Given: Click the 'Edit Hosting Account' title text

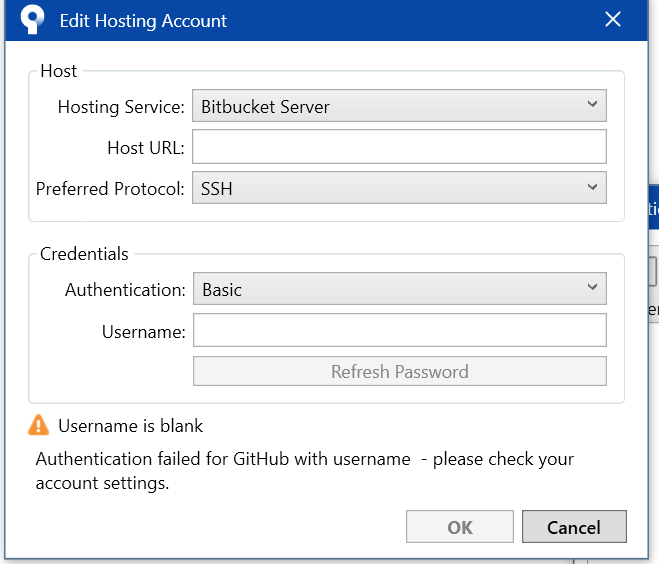Looking at the screenshot, I should click(x=143, y=21).
